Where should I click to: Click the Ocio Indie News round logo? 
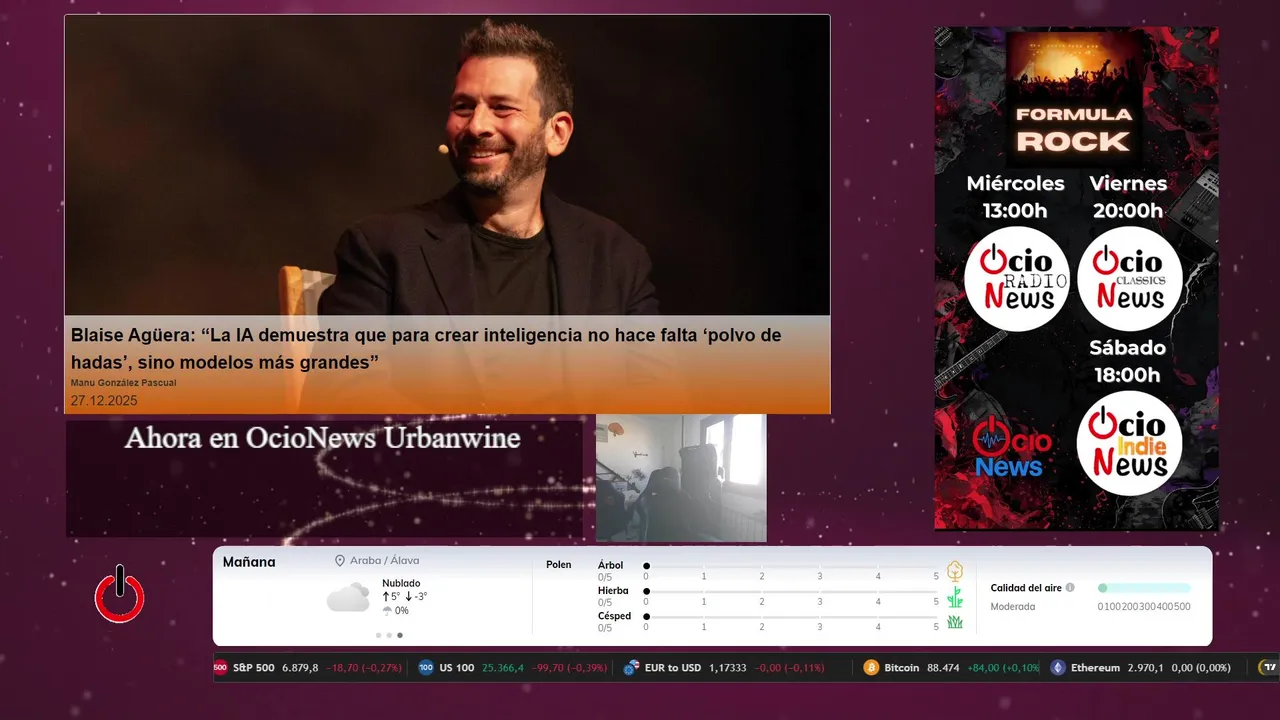point(1130,443)
